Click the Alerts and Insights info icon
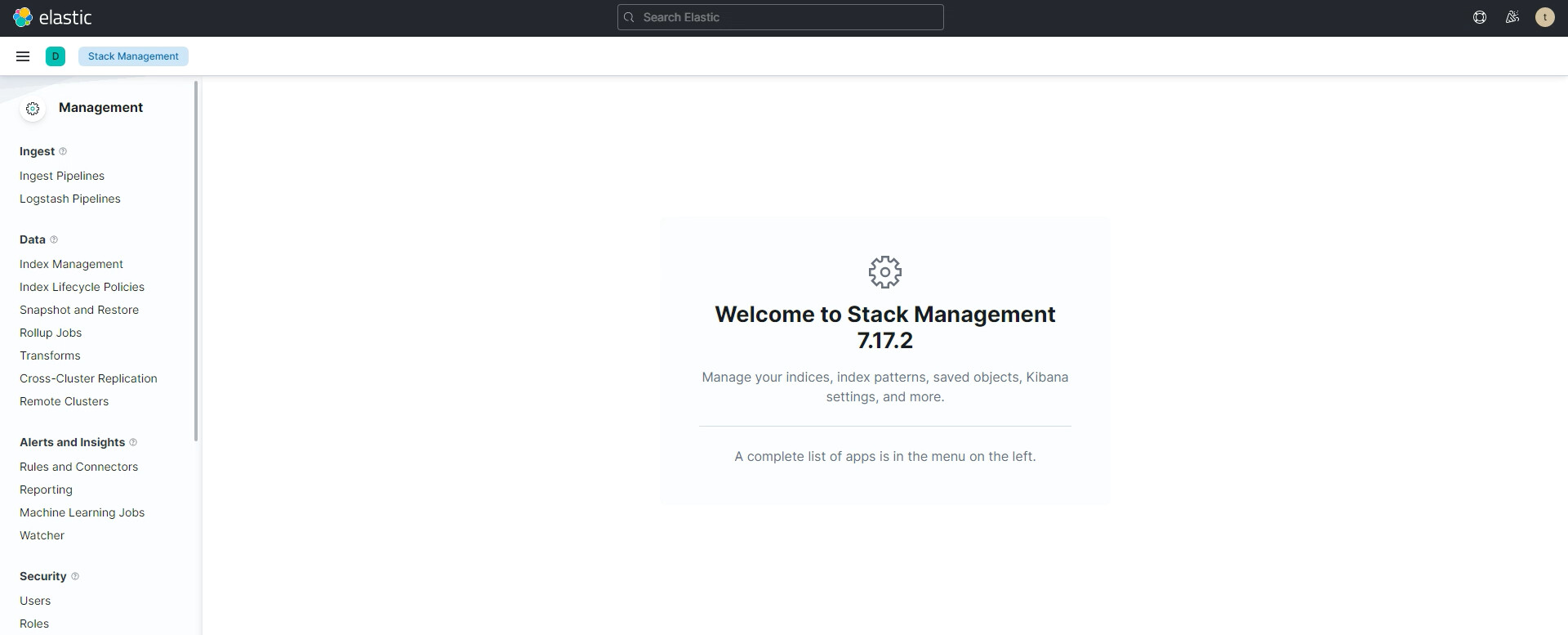This screenshot has width=1568, height=635. coord(133,442)
